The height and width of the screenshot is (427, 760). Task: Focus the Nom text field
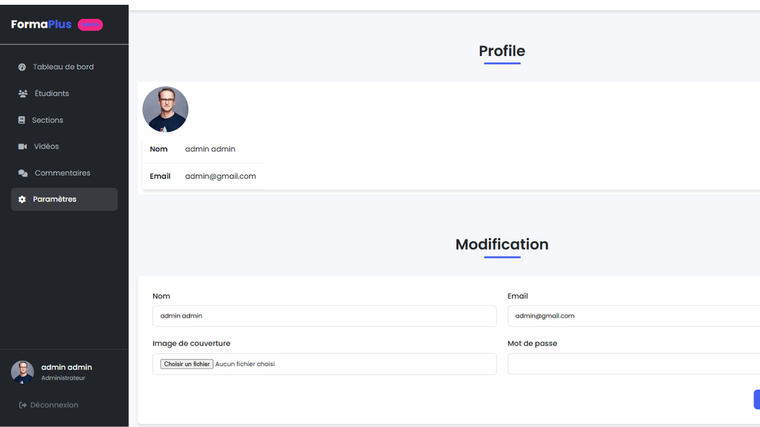324,316
